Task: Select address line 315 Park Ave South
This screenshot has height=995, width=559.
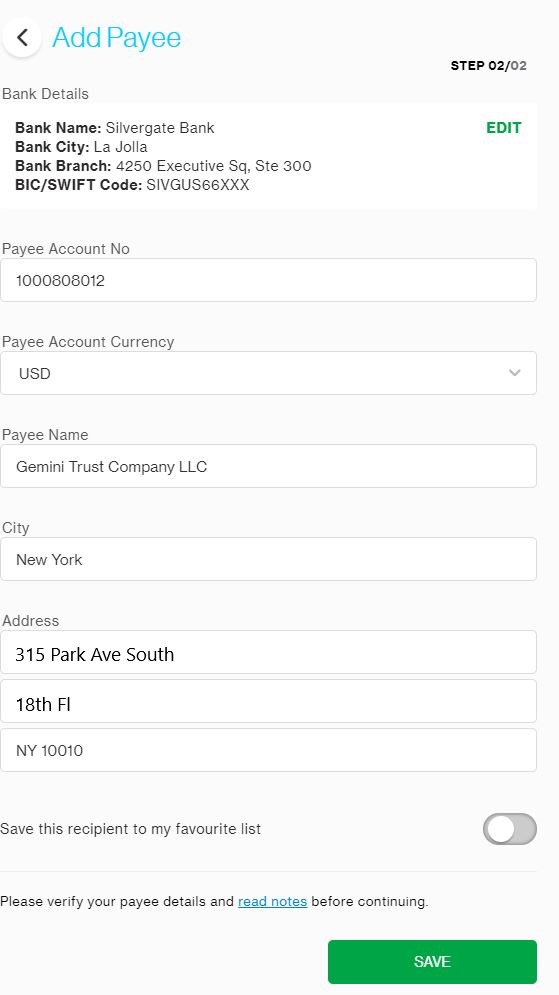Action: tap(268, 652)
